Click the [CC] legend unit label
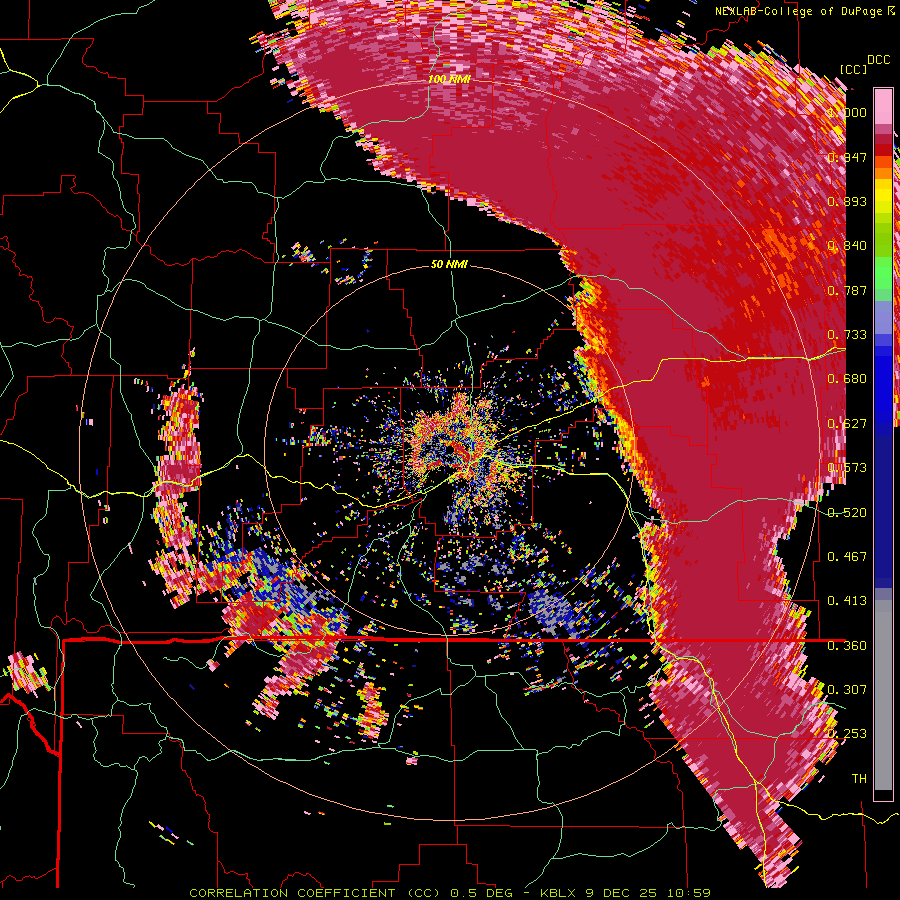The height and width of the screenshot is (900, 900). (853, 69)
